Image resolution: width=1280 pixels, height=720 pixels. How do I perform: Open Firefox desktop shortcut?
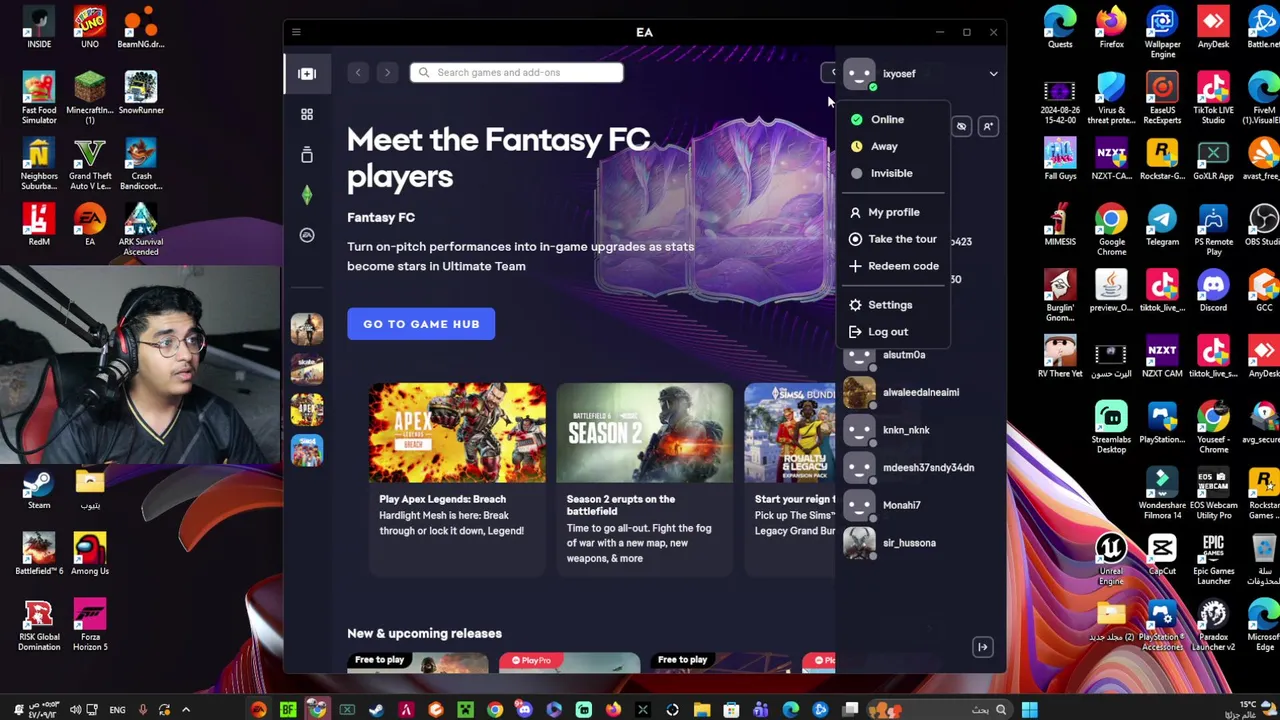pyautogui.click(x=1111, y=27)
